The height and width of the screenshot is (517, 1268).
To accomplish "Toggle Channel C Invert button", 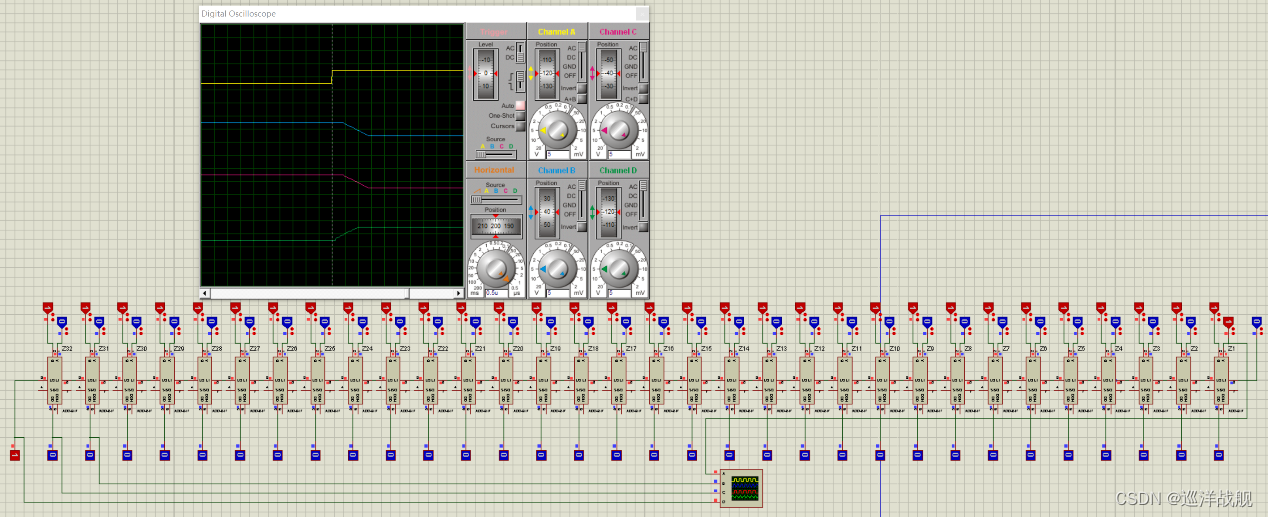I will tap(643, 88).
